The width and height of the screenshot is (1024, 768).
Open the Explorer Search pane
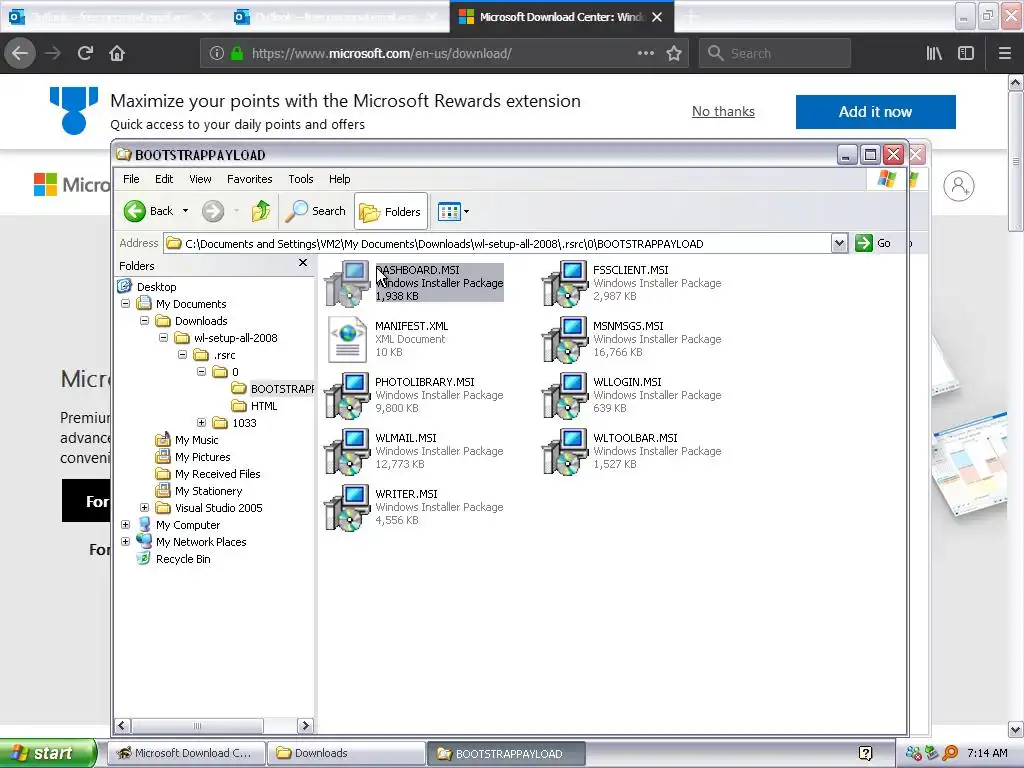point(316,211)
